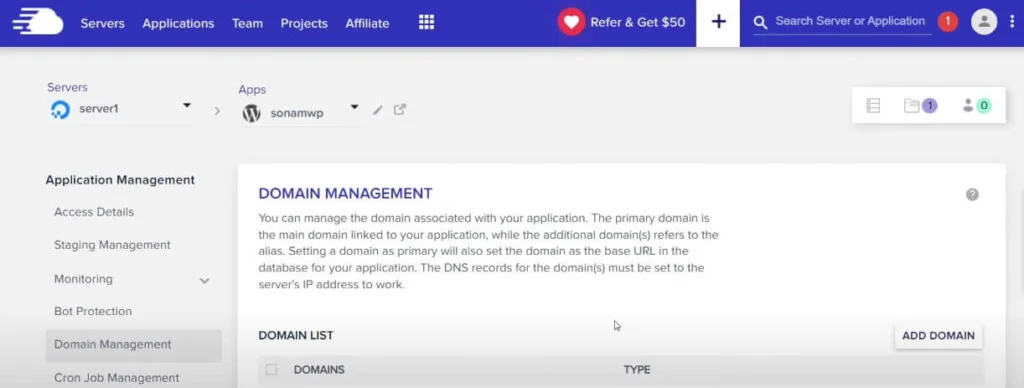Expand the Monitoring submenu chevron
The width and height of the screenshot is (1024, 388).
(x=204, y=281)
